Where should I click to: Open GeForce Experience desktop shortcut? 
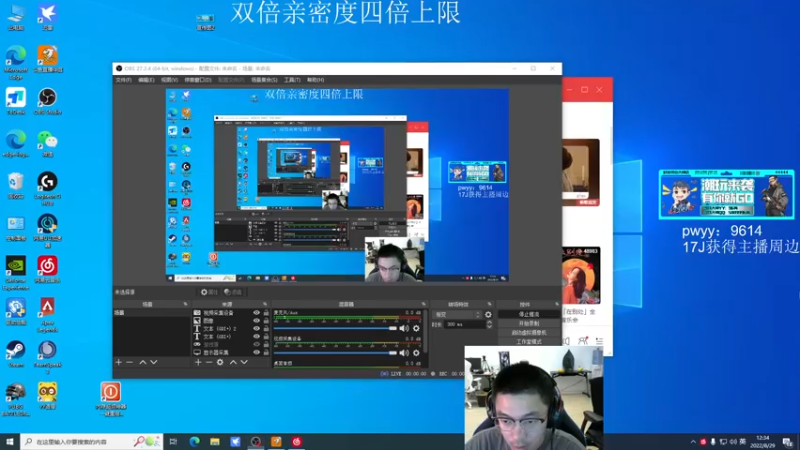tap(16, 272)
